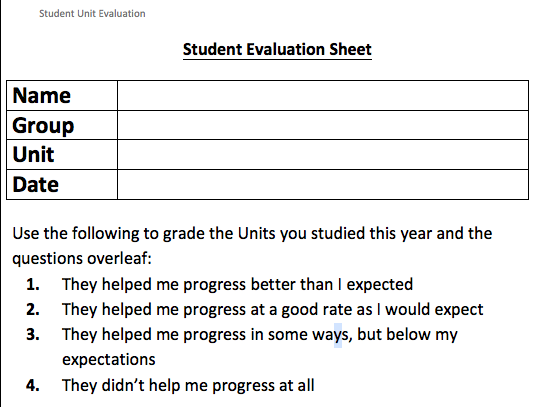
Task: Click the 'questions overleaf:' text line
Action: point(82,259)
